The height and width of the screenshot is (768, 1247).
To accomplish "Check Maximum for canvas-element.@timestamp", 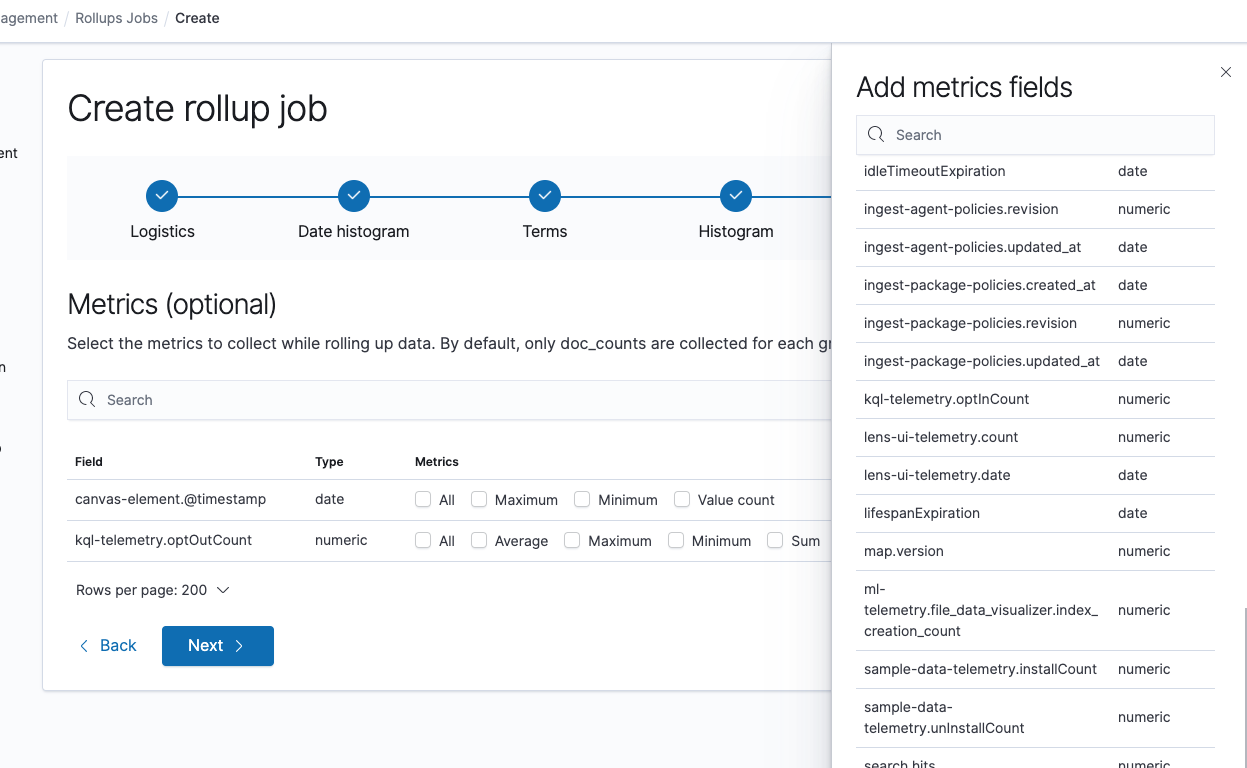I will pyautogui.click(x=479, y=499).
